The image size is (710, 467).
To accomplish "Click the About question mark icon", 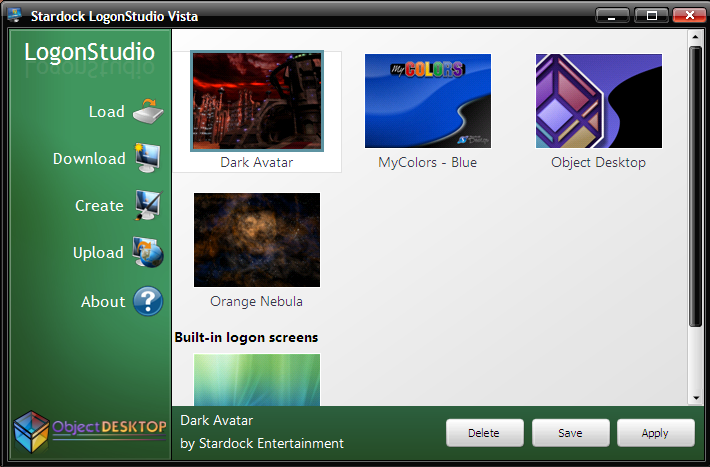I will point(148,301).
